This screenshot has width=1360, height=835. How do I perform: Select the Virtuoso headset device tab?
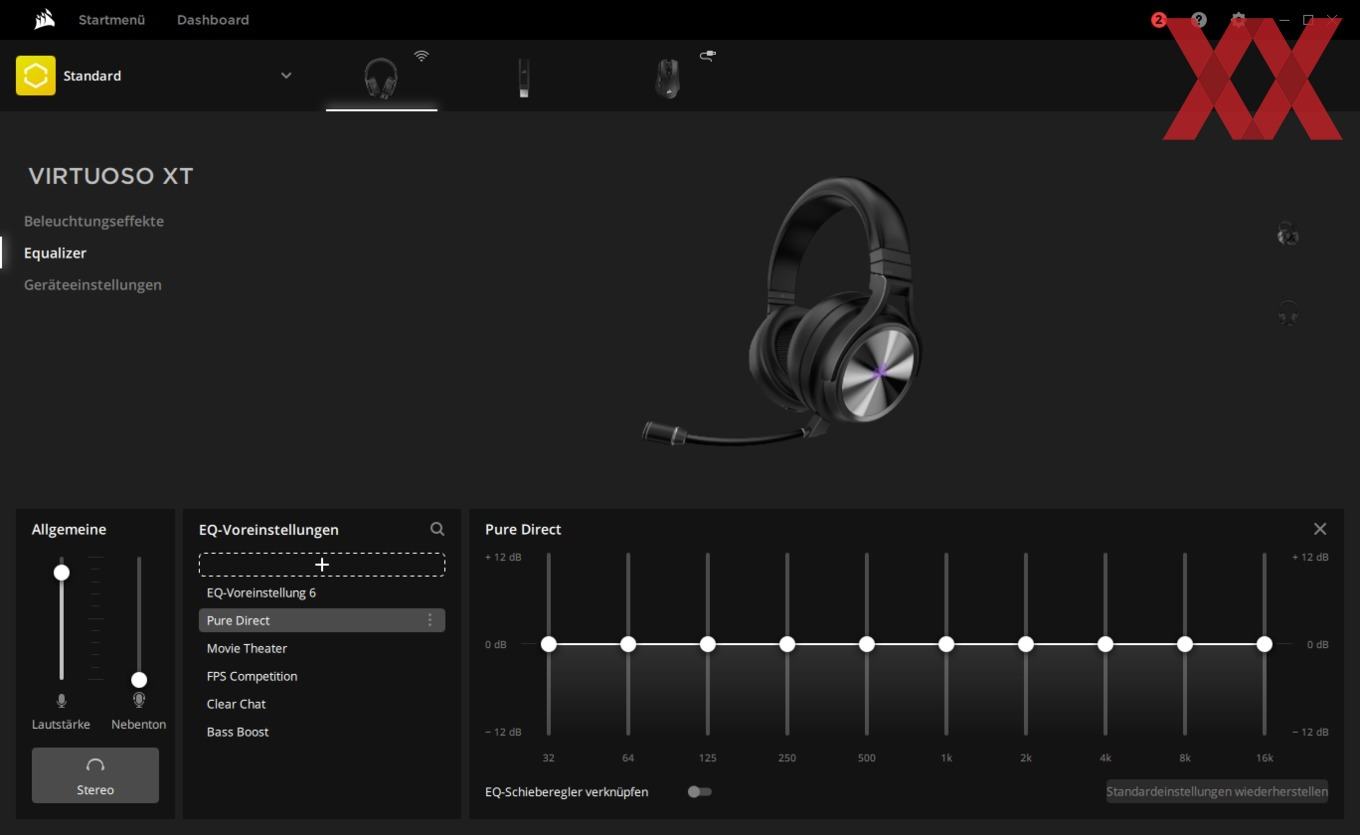(x=381, y=78)
